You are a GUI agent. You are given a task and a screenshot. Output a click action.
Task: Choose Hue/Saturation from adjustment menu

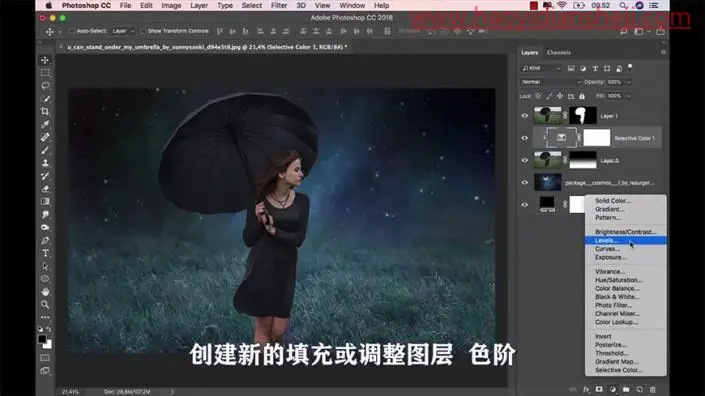click(x=625, y=280)
